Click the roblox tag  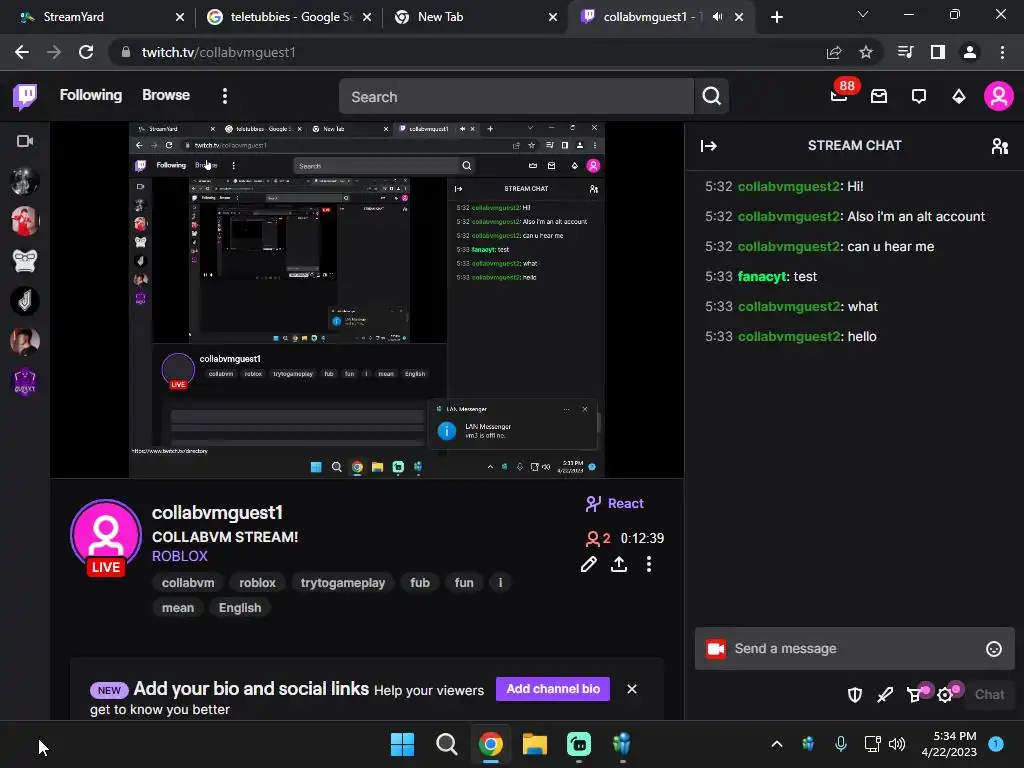coord(257,583)
